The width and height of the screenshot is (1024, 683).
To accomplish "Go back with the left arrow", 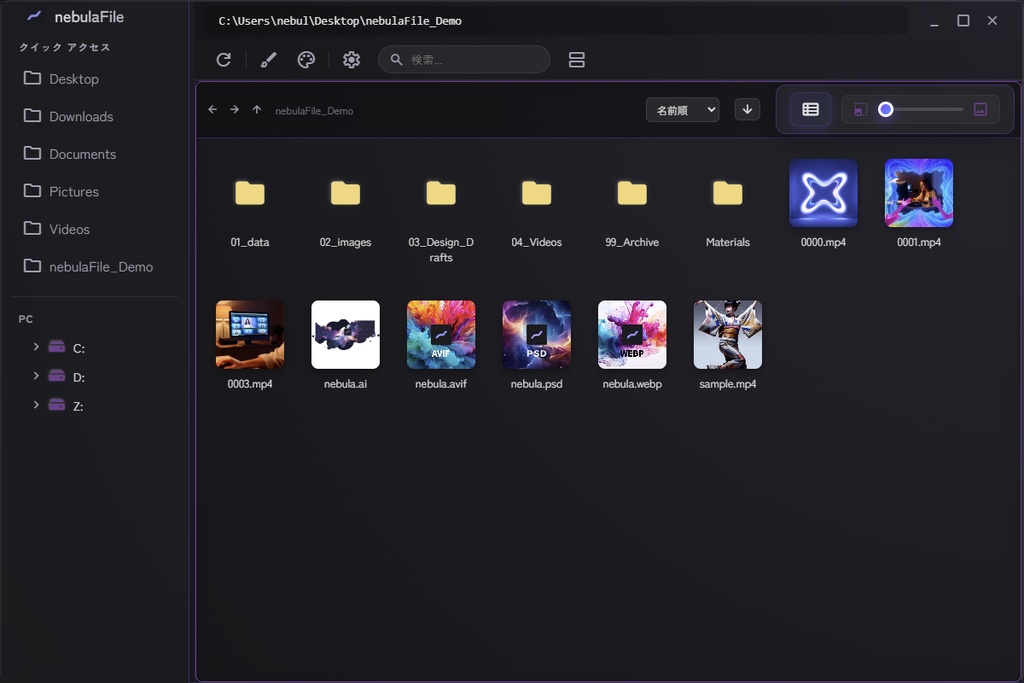I will [212, 110].
